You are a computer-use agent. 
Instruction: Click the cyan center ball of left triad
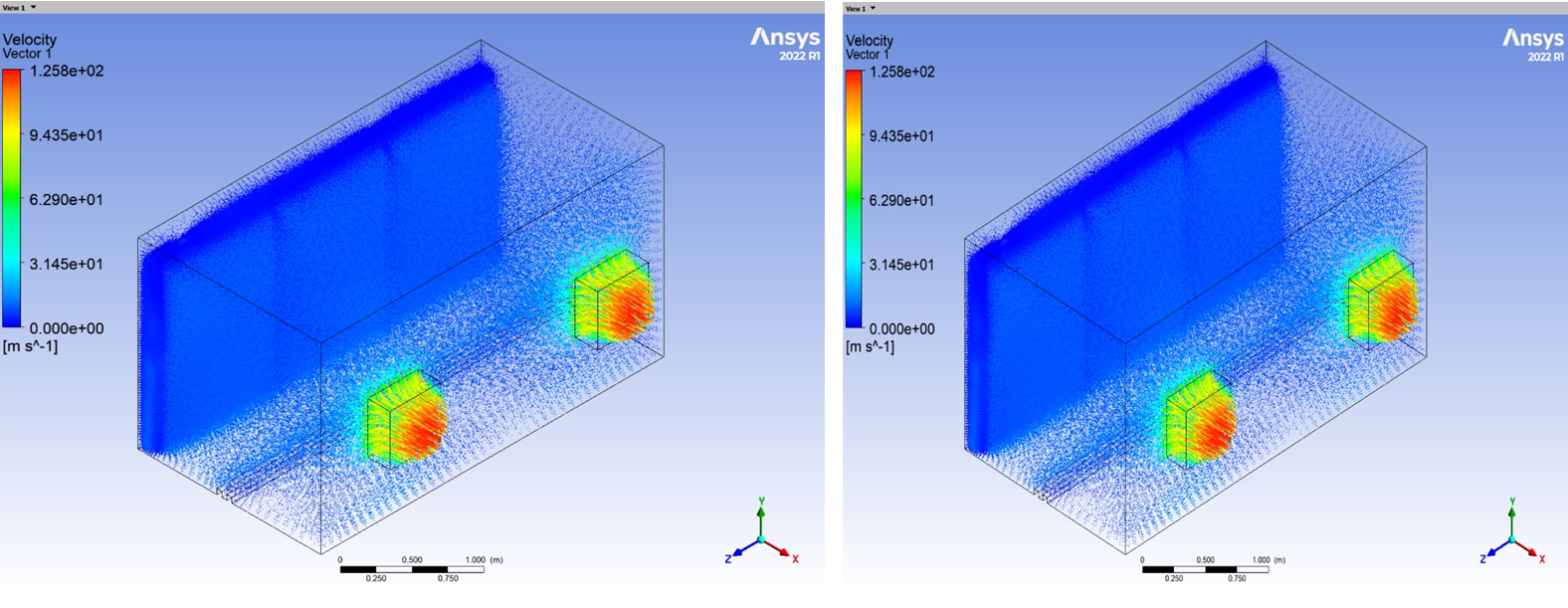point(761,539)
